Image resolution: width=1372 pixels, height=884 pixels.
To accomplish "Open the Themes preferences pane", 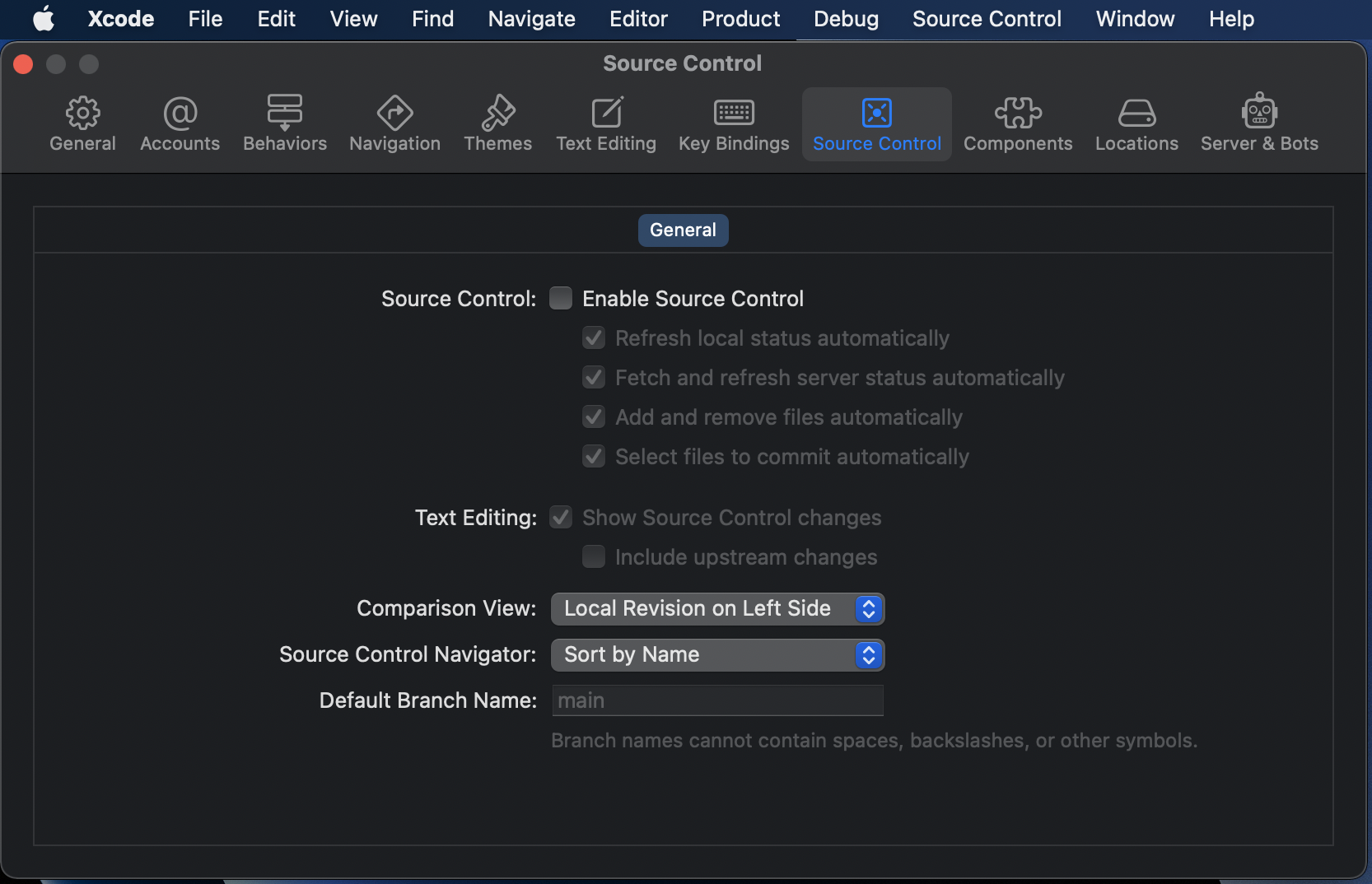I will coord(497,124).
